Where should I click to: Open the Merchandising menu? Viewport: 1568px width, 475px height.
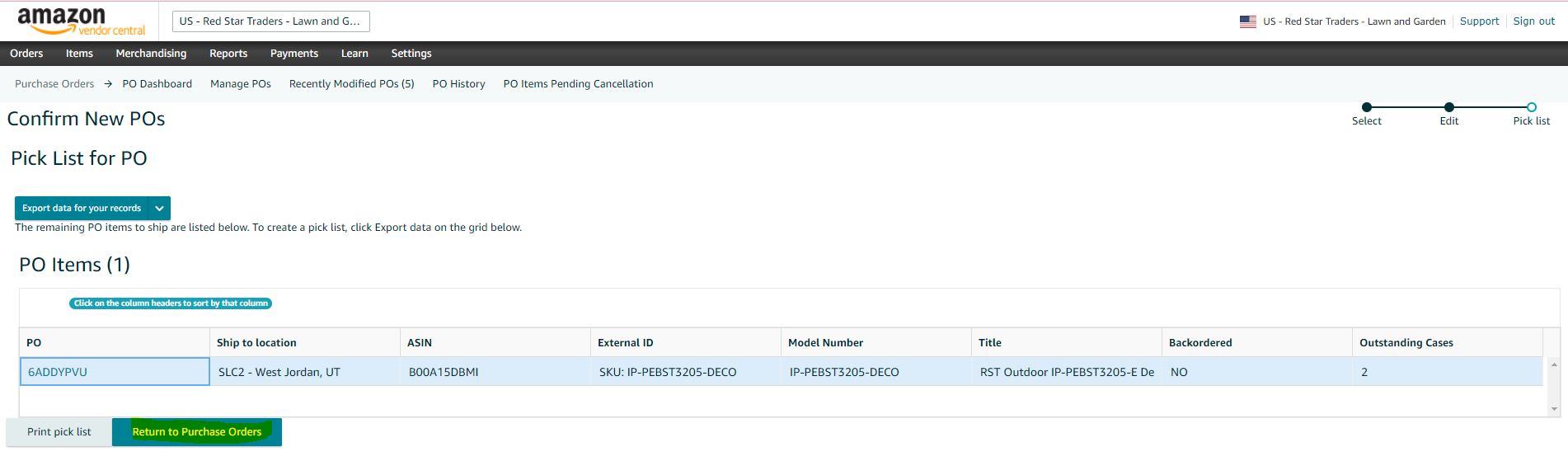pyautogui.click(x=151, y=54)
